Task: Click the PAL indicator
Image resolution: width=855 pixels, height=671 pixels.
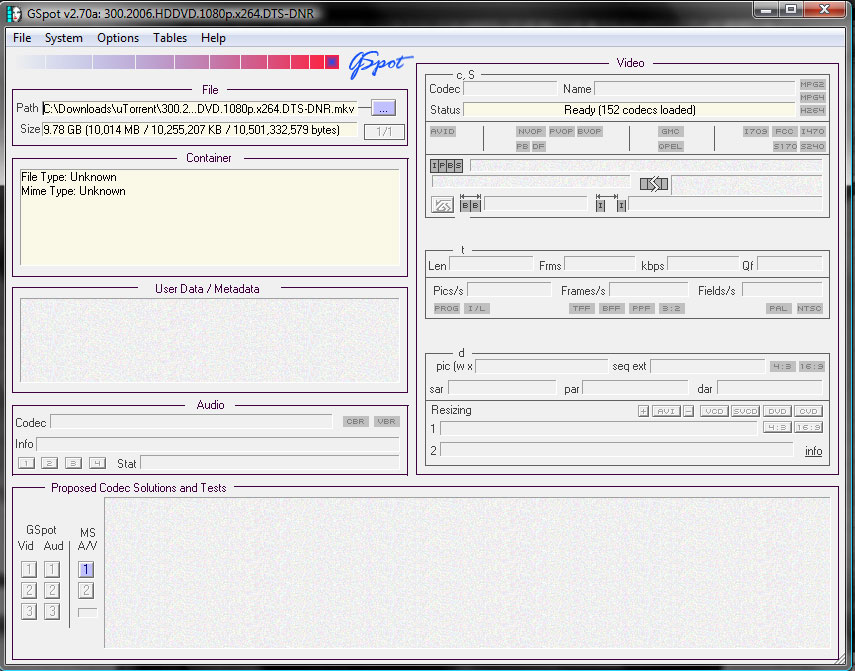Action: click(x=778, y=309)
